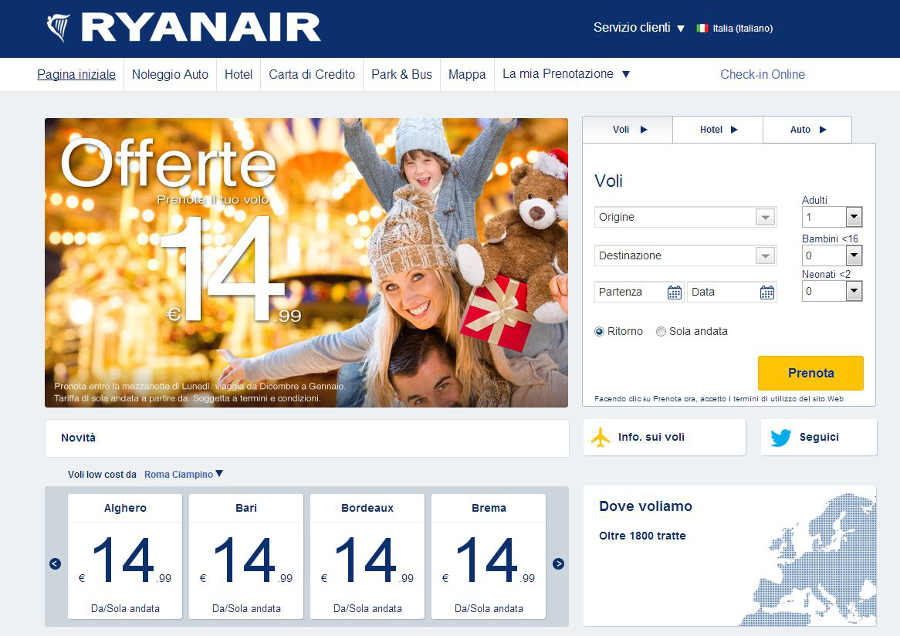900x636 pixels.
Task: Click Info. sui voli button
Action: pos(664,437)
